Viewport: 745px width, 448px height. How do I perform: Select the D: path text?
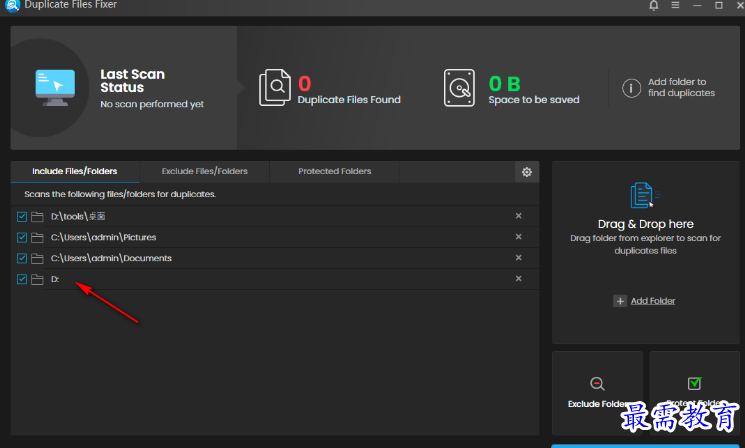tap(55, 279)
